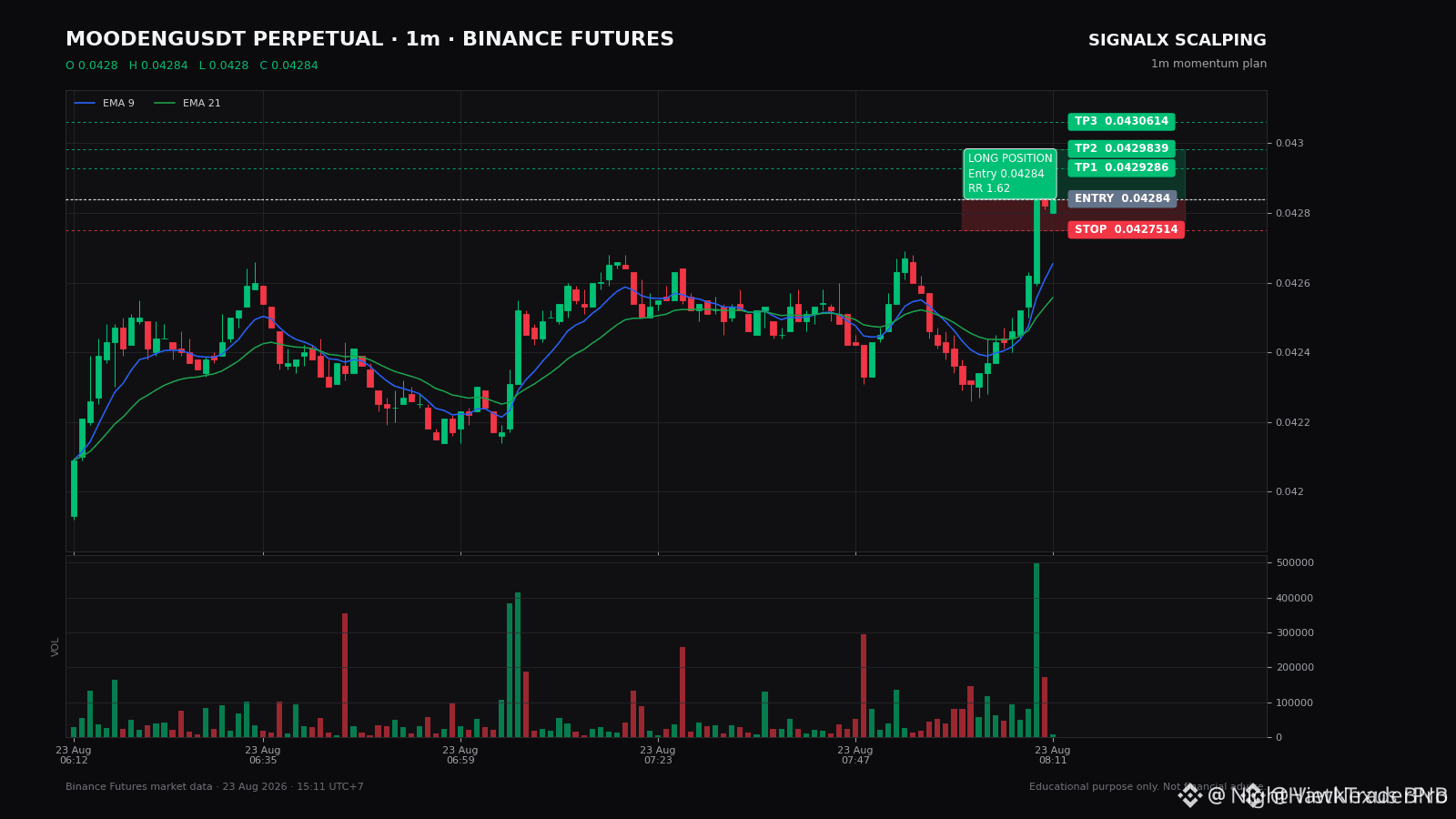
Task: Click the 0.043 price axis tick
Action: (1289, 144)
